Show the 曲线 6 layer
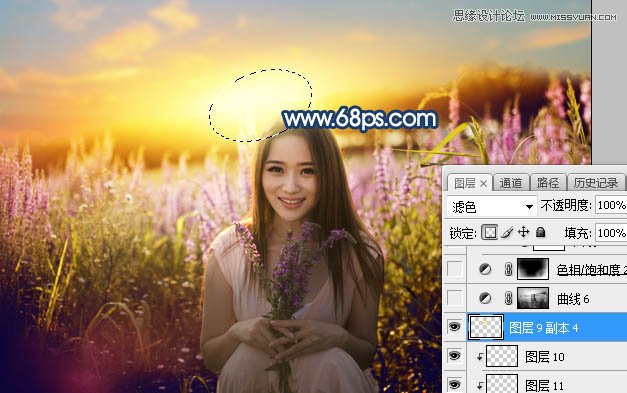The height and width of the screenshot is (393, 627). [454, 298]
